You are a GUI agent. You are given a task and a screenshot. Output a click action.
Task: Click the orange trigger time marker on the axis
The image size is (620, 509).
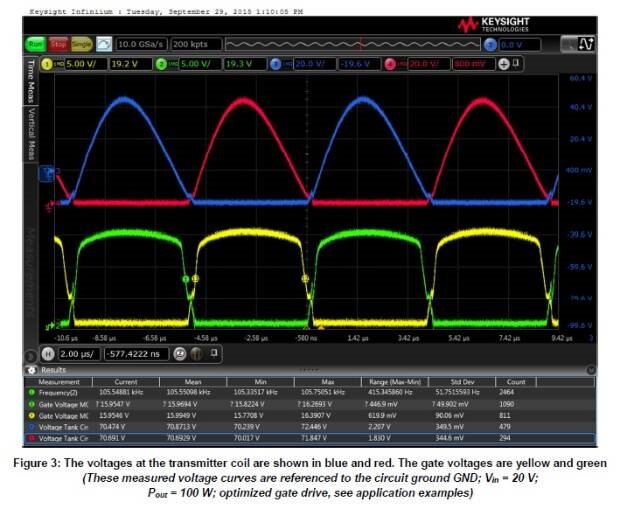click(321, 328)
